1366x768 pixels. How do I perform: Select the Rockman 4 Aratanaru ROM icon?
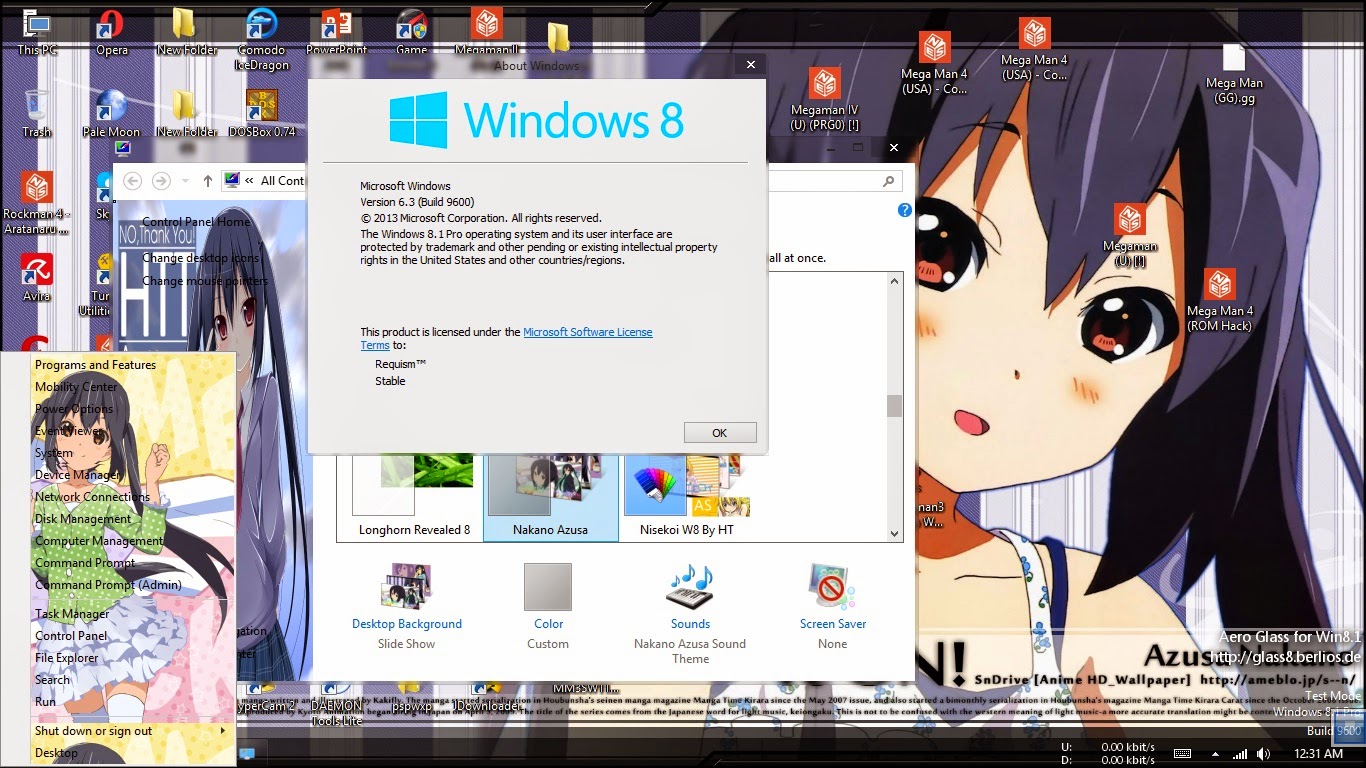pyautogui.click(x=36, y=203)
